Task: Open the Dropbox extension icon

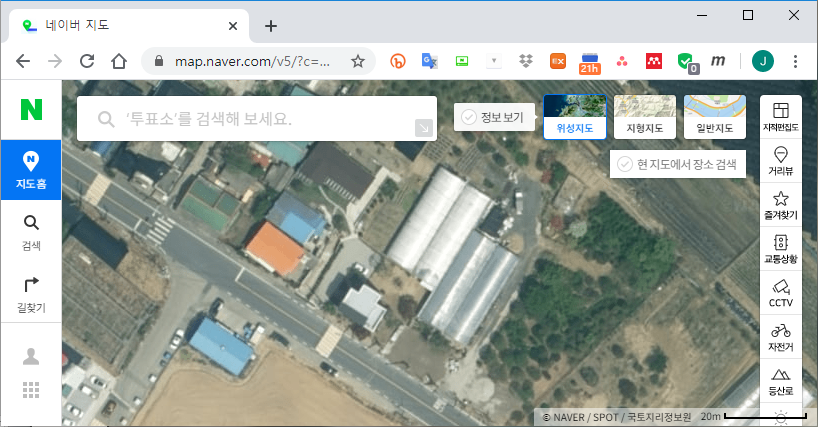Action: point(526,62)
